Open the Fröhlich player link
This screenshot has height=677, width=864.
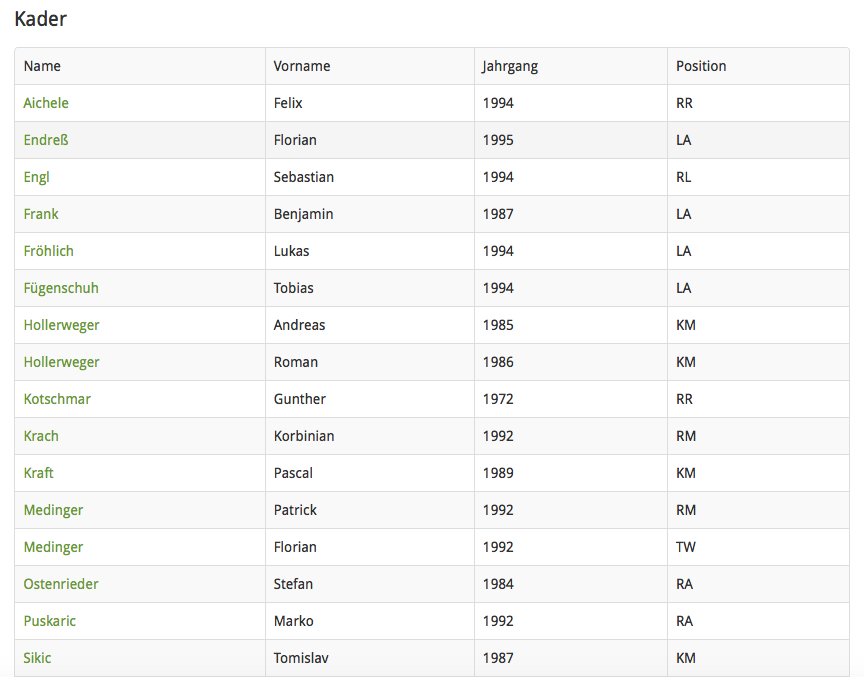[49, 251]
